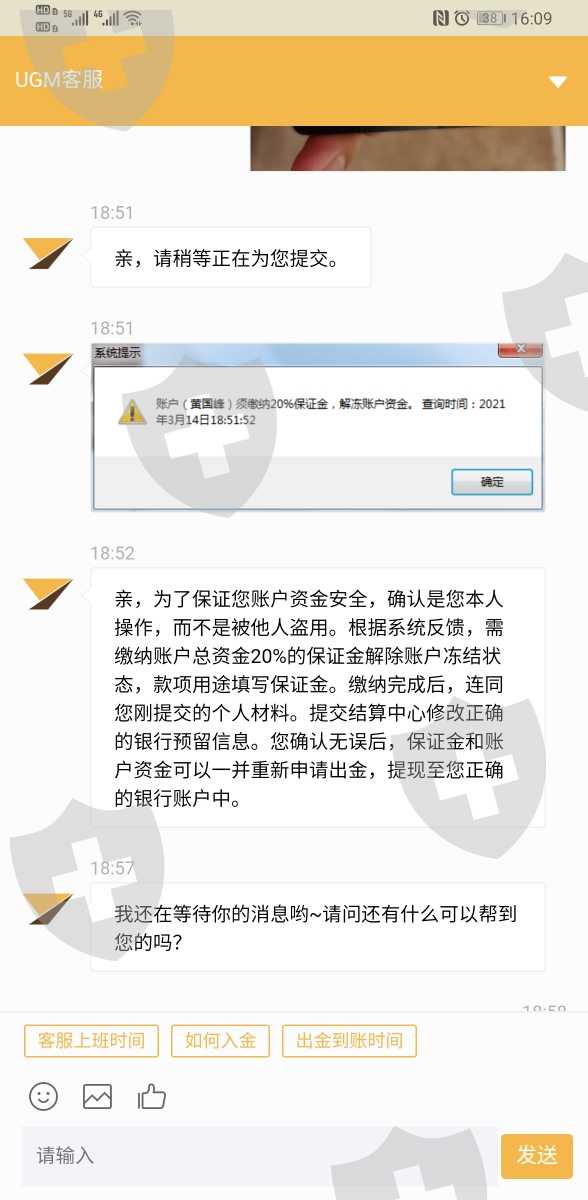
Task: Tap the UGM客服 header title
Action: pyautogui.click(x=59, y=80)
